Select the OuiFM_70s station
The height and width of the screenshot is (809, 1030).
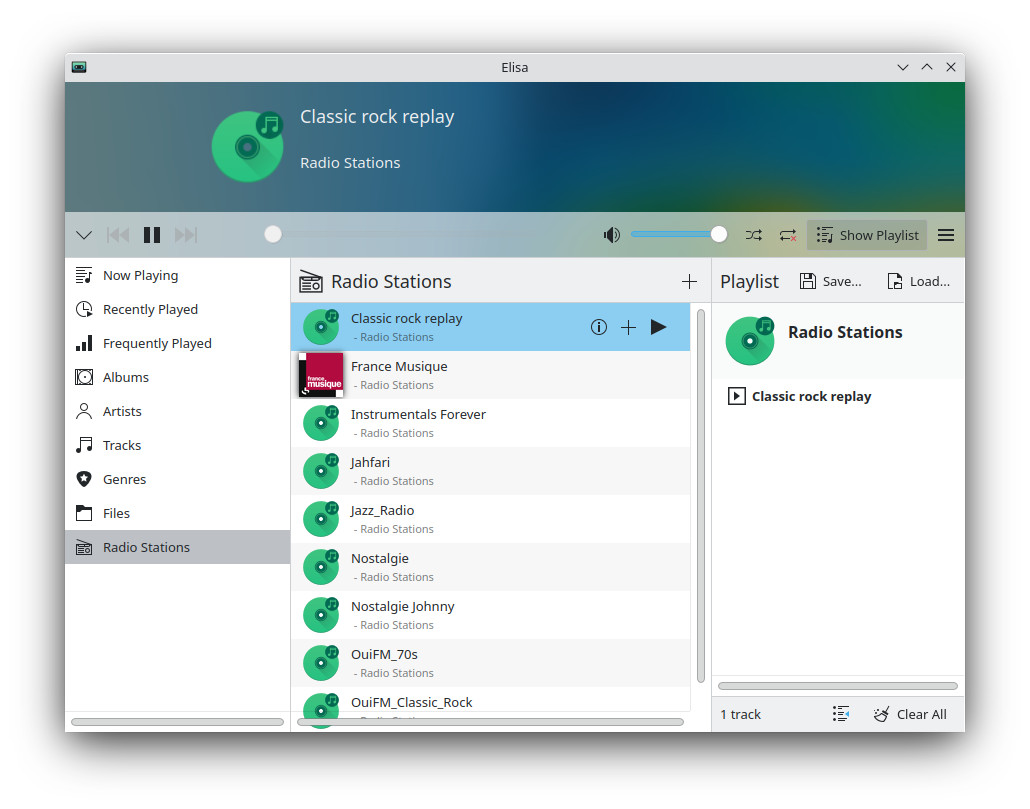coord(490,663)
